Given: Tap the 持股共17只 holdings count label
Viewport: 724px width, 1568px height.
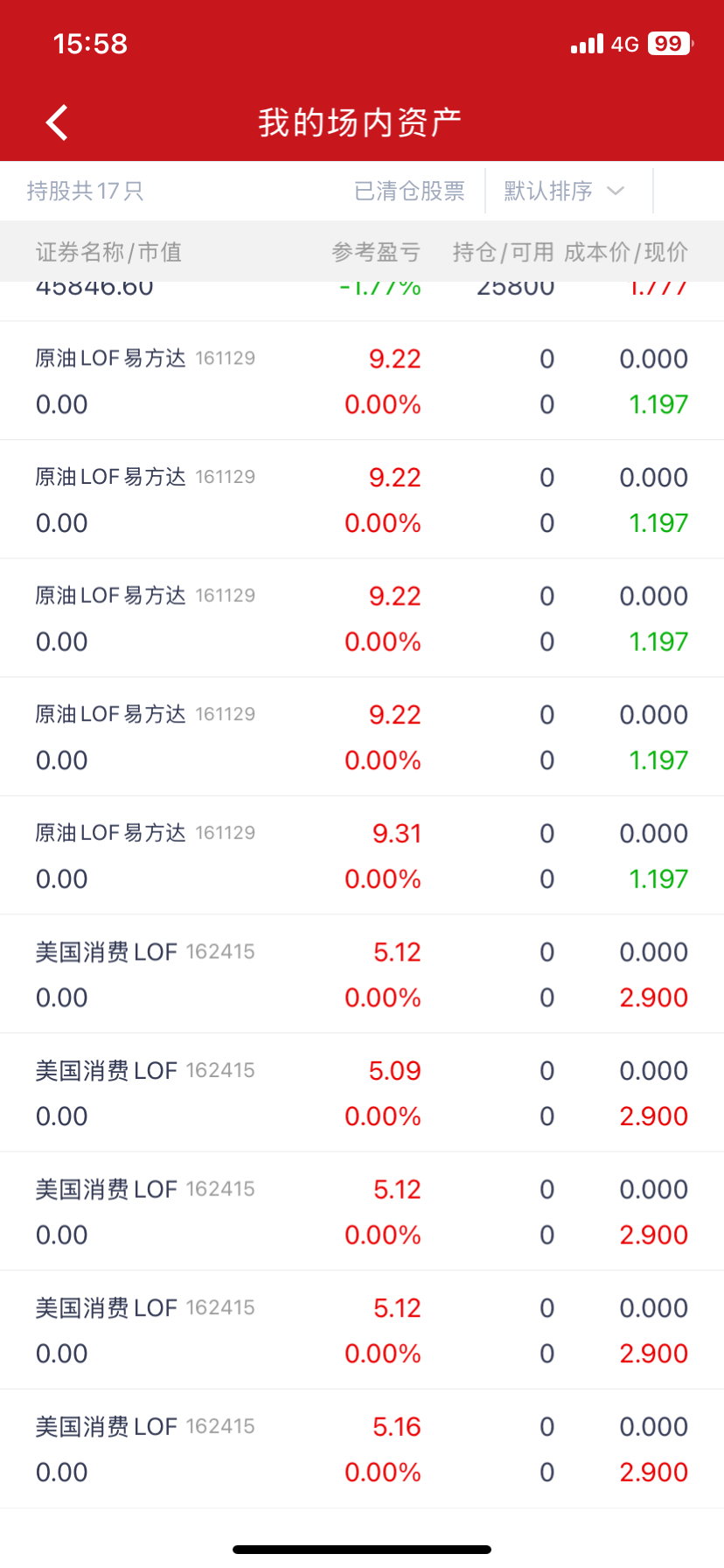Looking at the screenshot, I should (x=86, y=191).
